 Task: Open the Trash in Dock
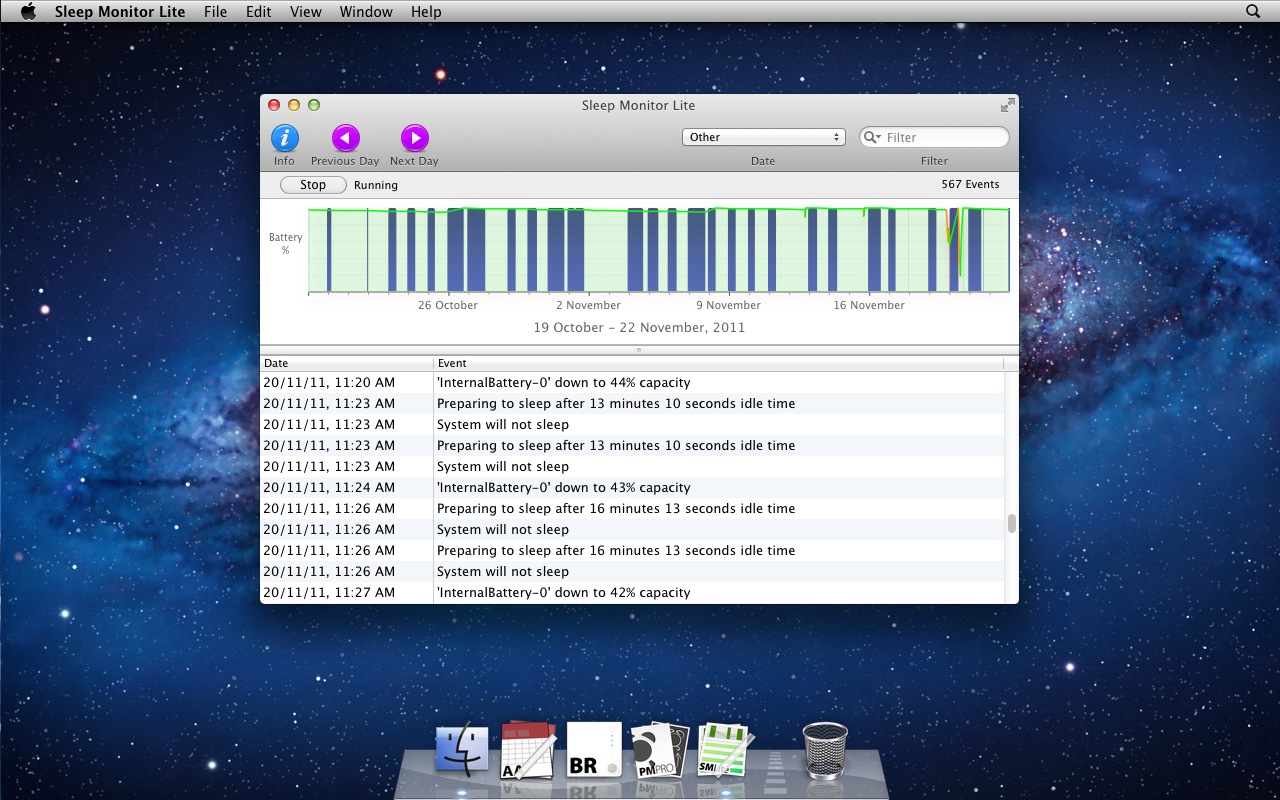[825, 750]
